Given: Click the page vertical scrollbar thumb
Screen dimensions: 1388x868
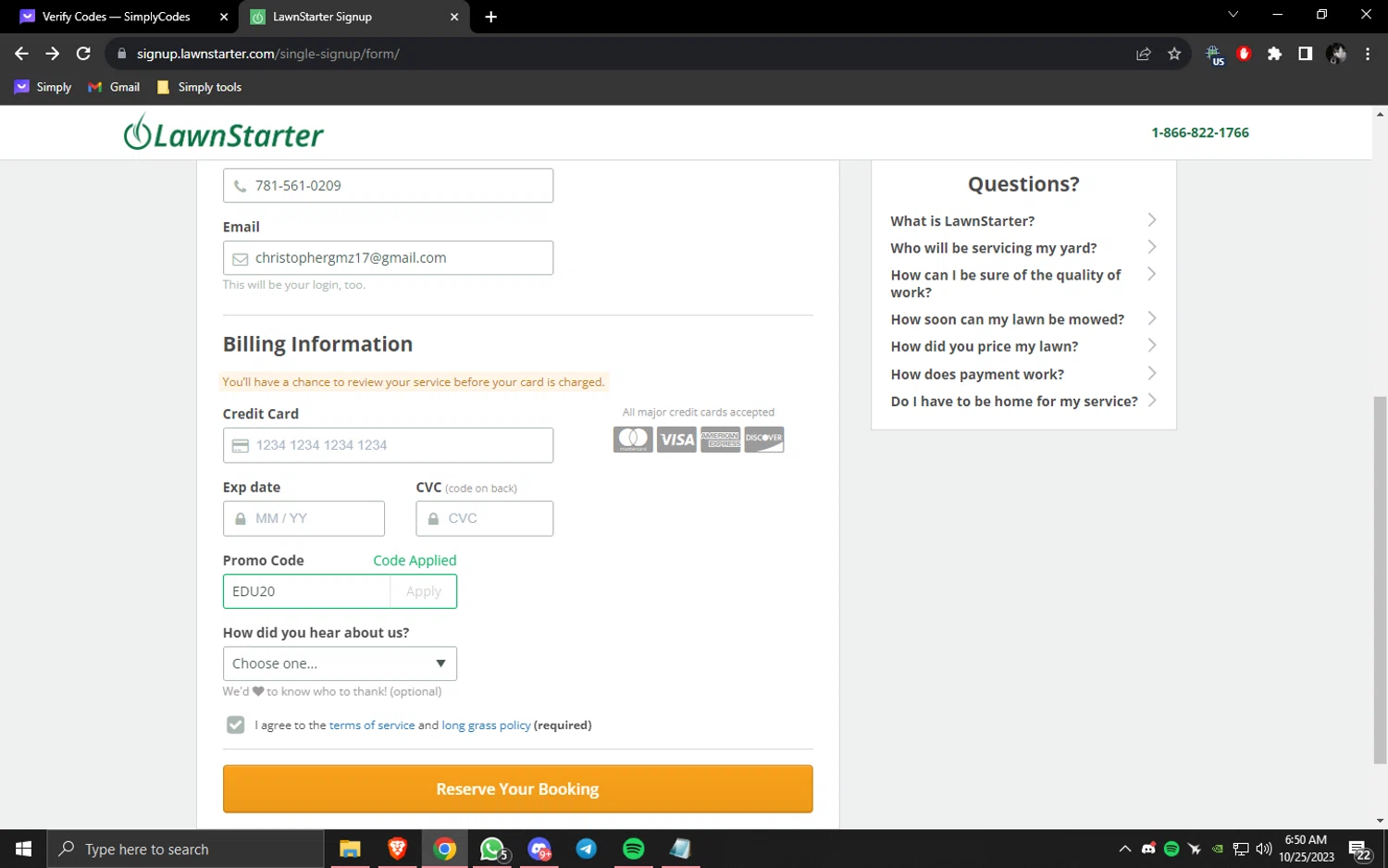Looking at the screenshot, I should click(x=1380, y=579).
